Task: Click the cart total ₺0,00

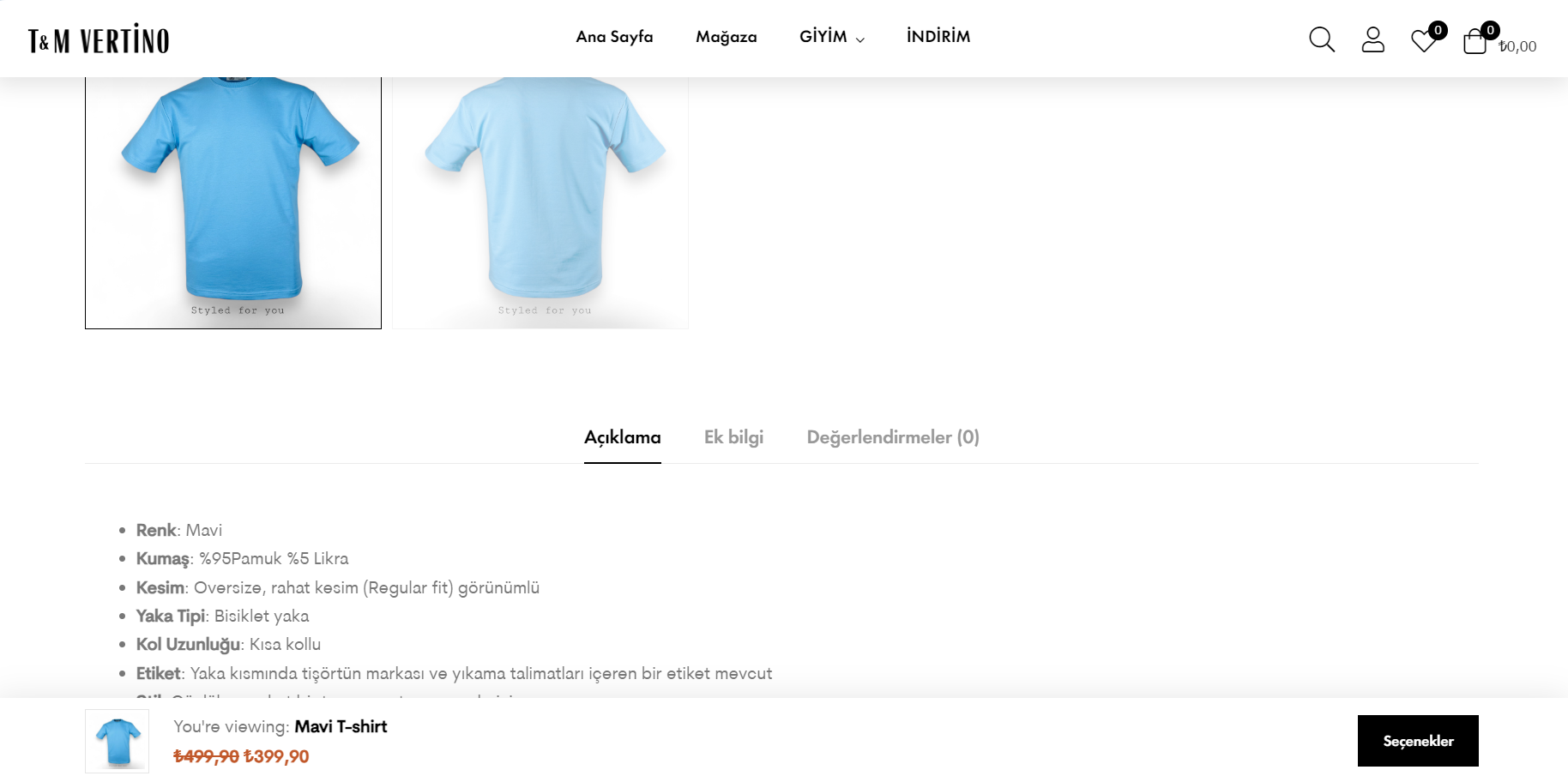Action: click(1517, 46)
